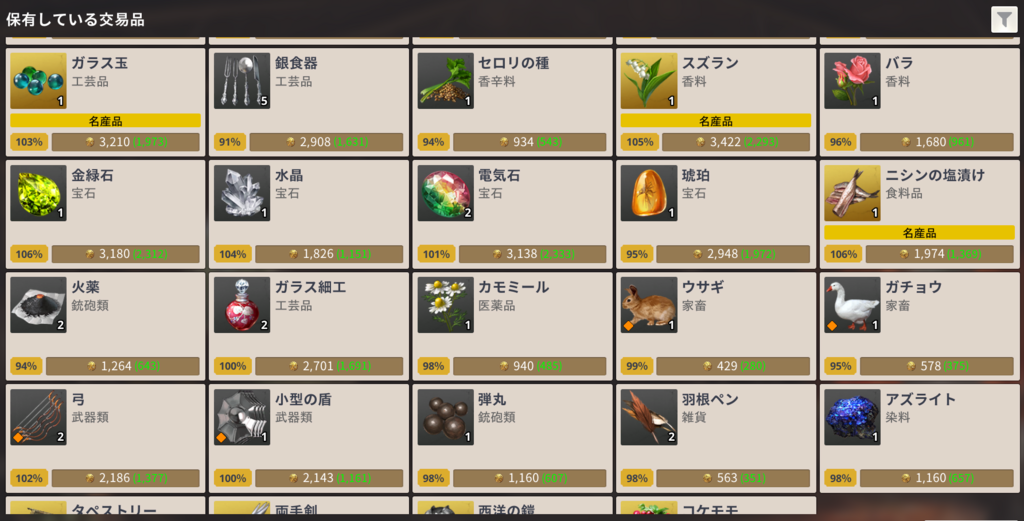Click the 羽根ペン 98% rate badge
The image size is (1024, 521).
point(637,479)
